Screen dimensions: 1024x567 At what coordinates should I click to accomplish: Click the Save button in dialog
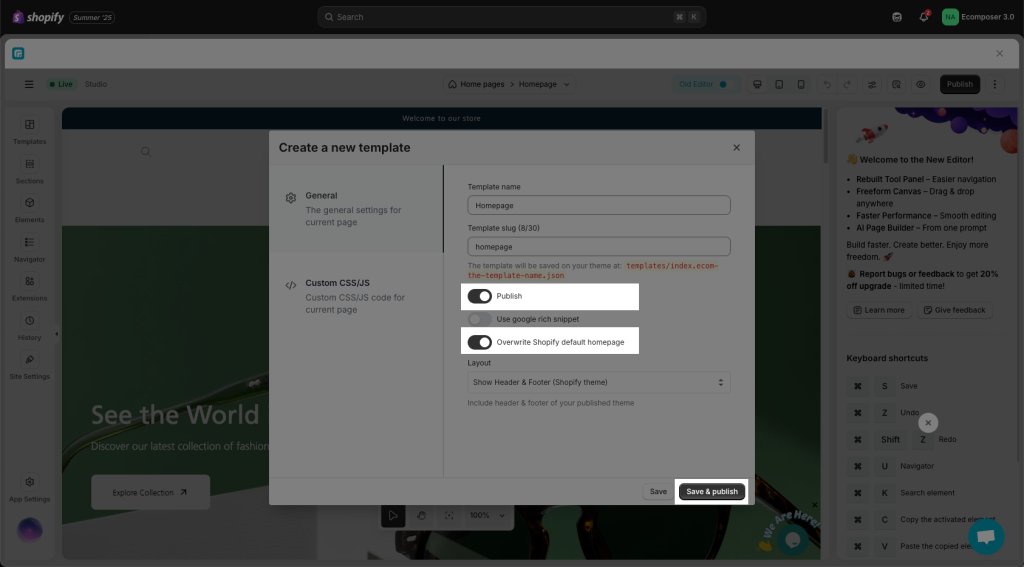pyautogui.click(x=658, y=492)
